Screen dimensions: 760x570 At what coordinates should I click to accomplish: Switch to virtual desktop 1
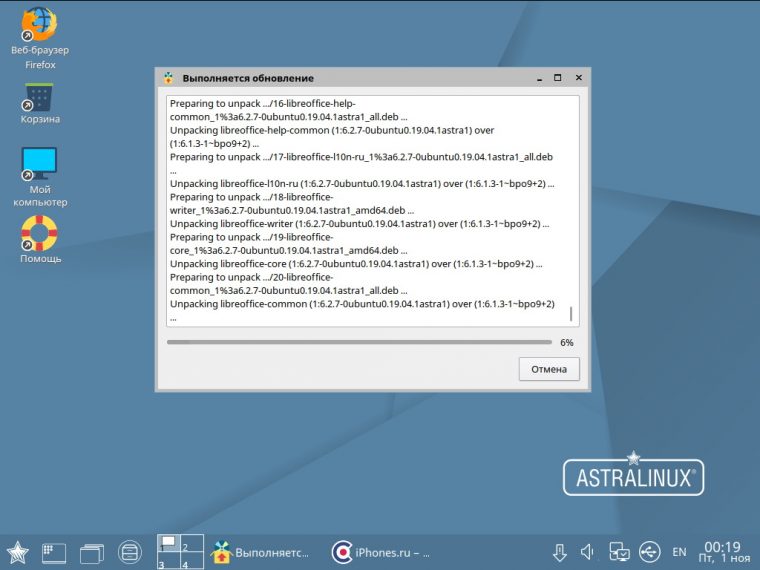(x=168, y=542)
